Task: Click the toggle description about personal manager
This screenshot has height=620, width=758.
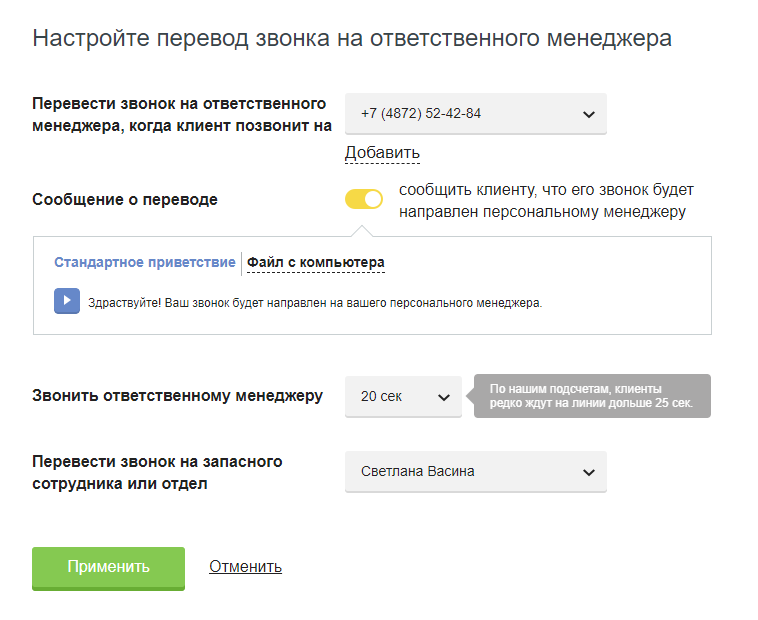Action: point(546,200)
